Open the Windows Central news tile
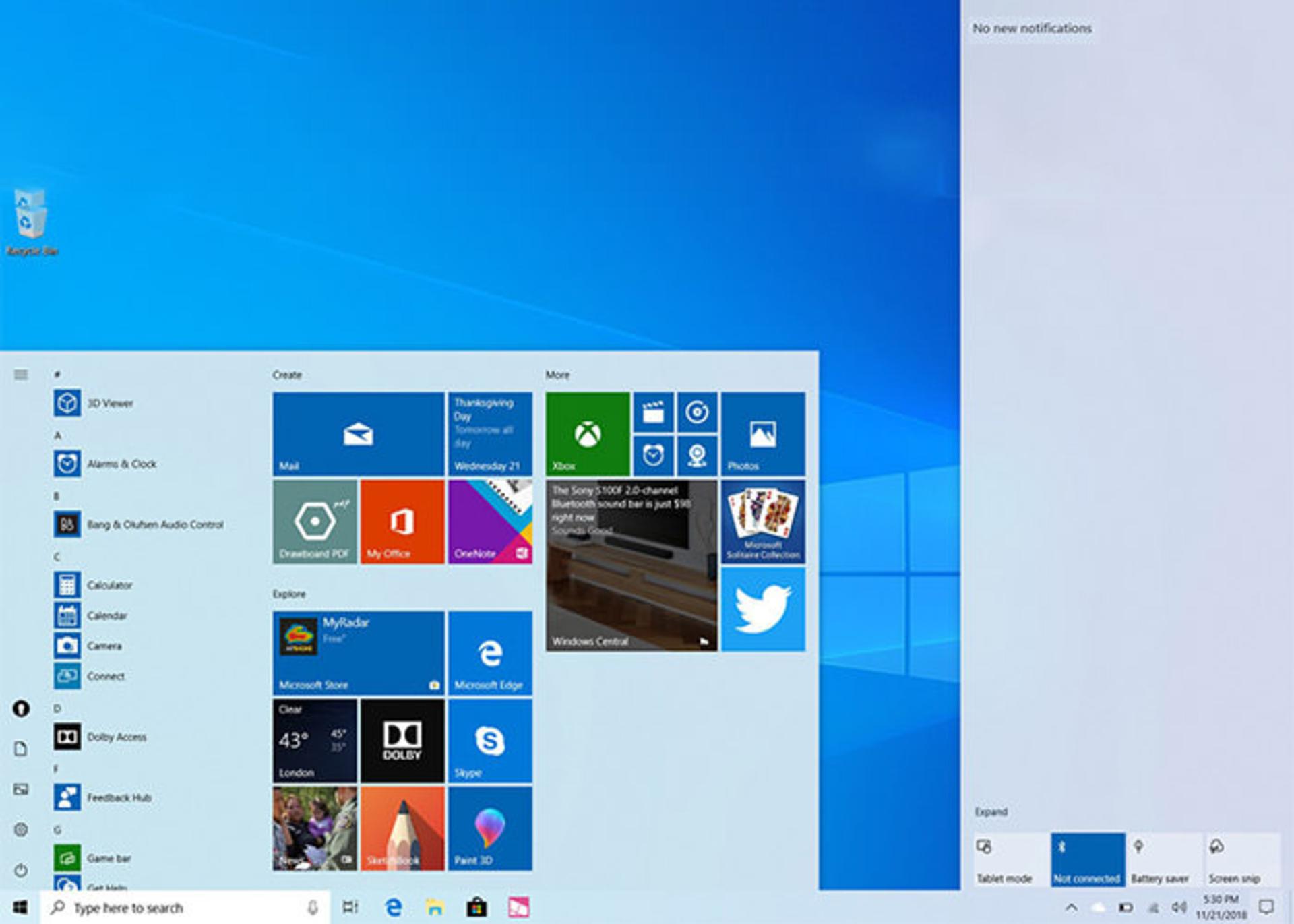The height and width of the screenshot is (924, 1294). [x=631, y=565]
